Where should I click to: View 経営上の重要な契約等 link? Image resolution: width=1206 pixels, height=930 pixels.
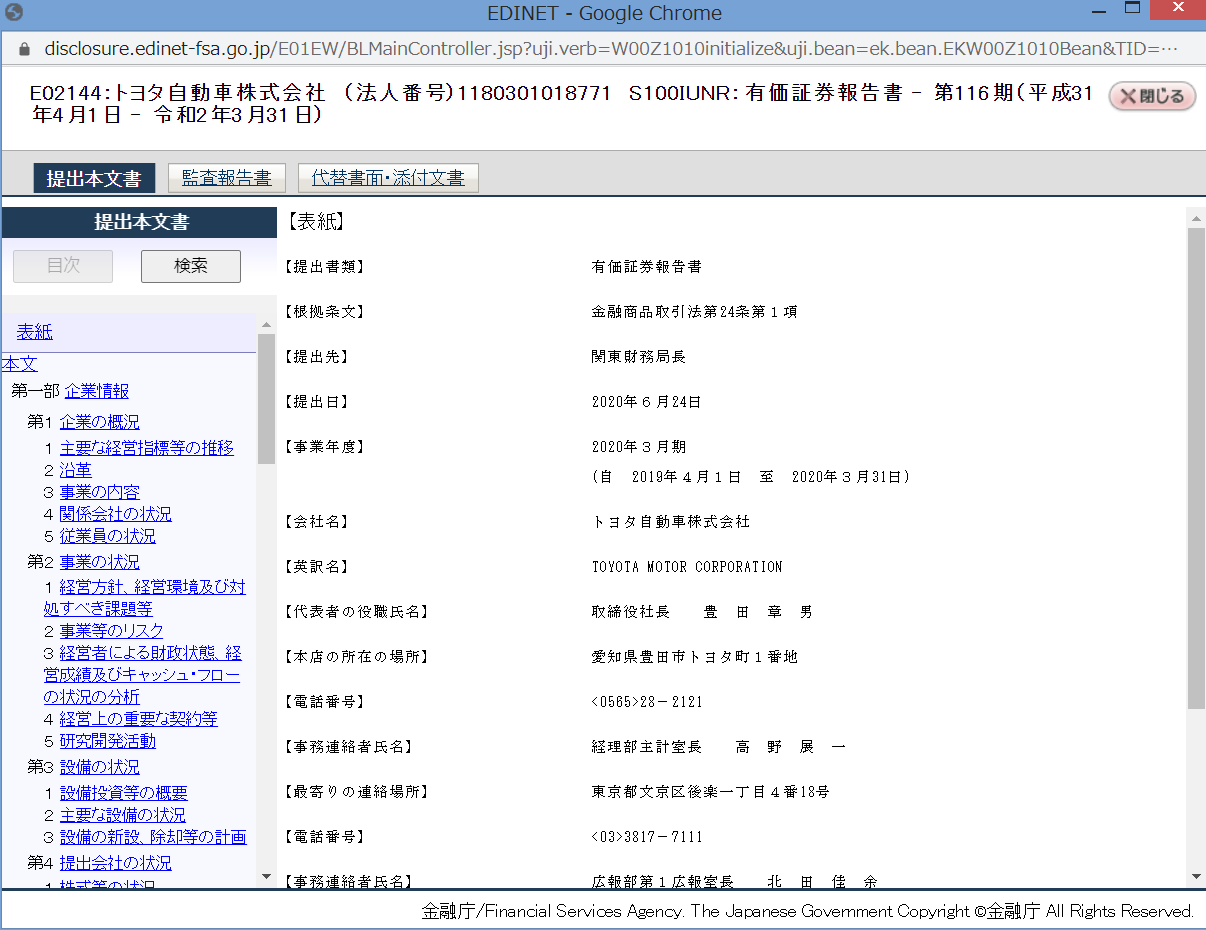click(139, 719)
